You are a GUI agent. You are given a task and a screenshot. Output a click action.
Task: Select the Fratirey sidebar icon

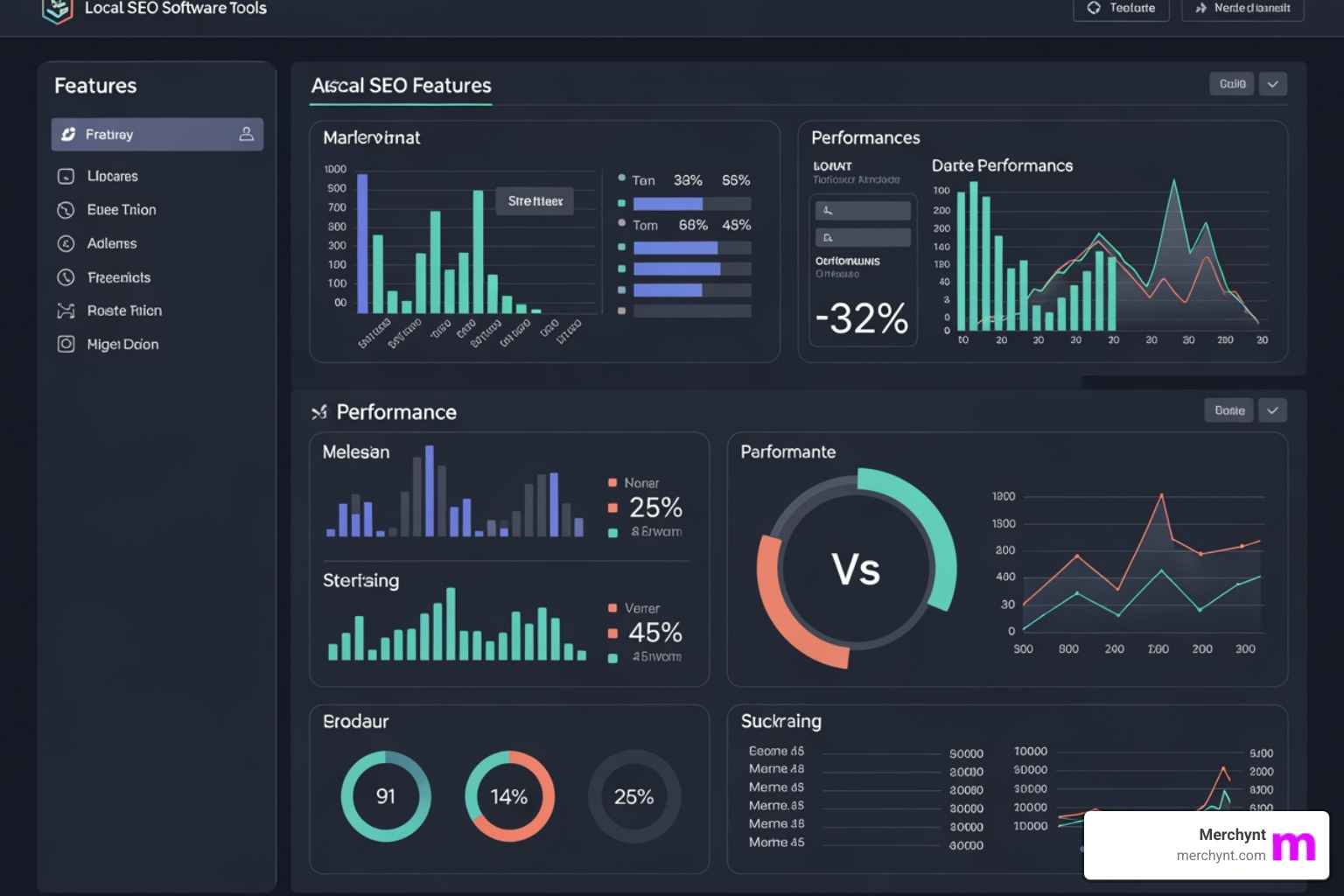coord(67,134)
